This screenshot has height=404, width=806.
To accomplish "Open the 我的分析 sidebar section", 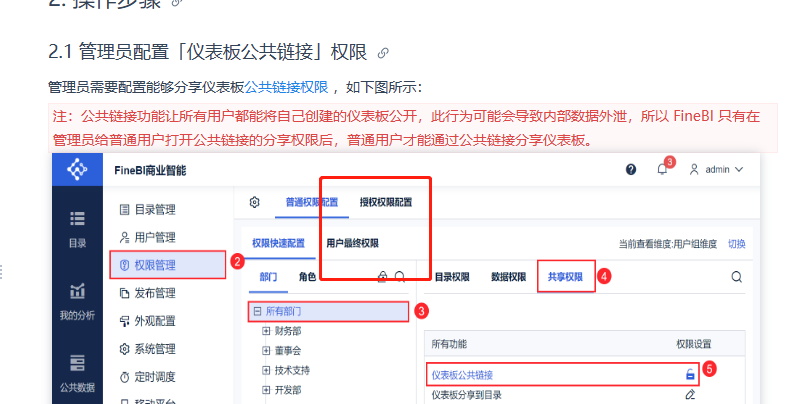I will 77,302.
